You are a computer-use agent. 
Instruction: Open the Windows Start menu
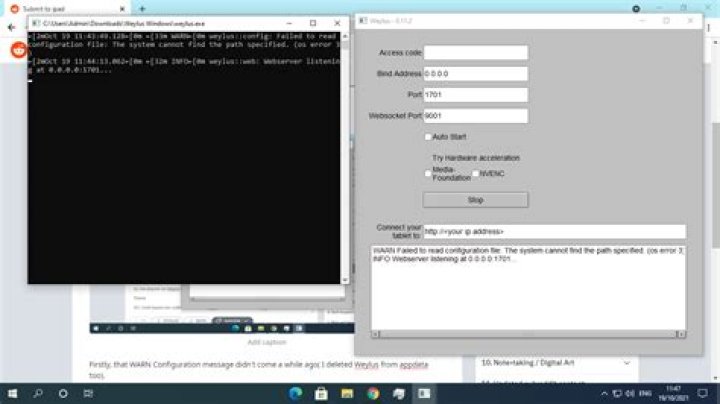(x=12, y=393)
